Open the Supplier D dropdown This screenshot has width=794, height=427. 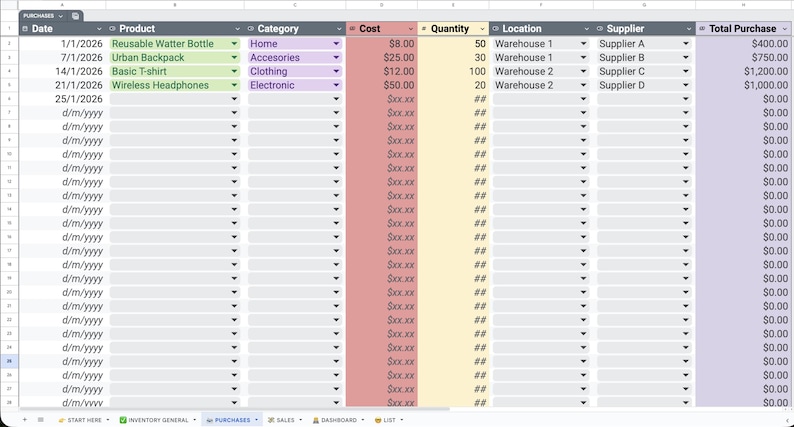point(686,85)
